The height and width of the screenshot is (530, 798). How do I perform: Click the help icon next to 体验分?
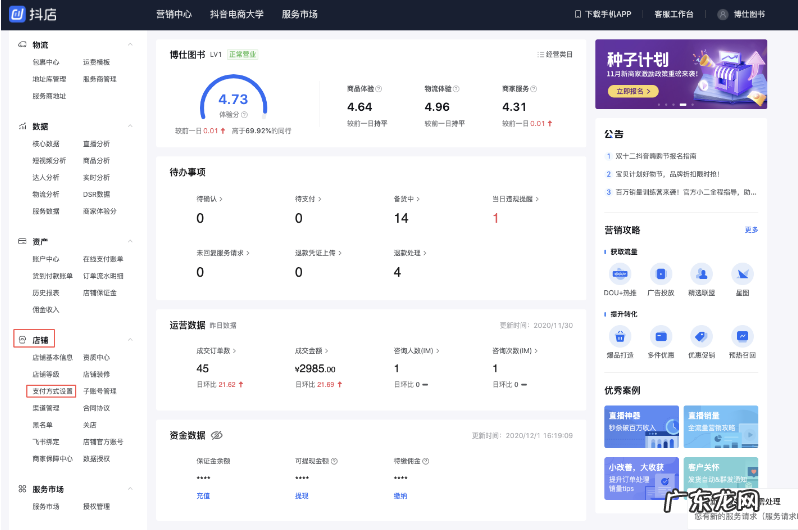click(x=244, y=115)
